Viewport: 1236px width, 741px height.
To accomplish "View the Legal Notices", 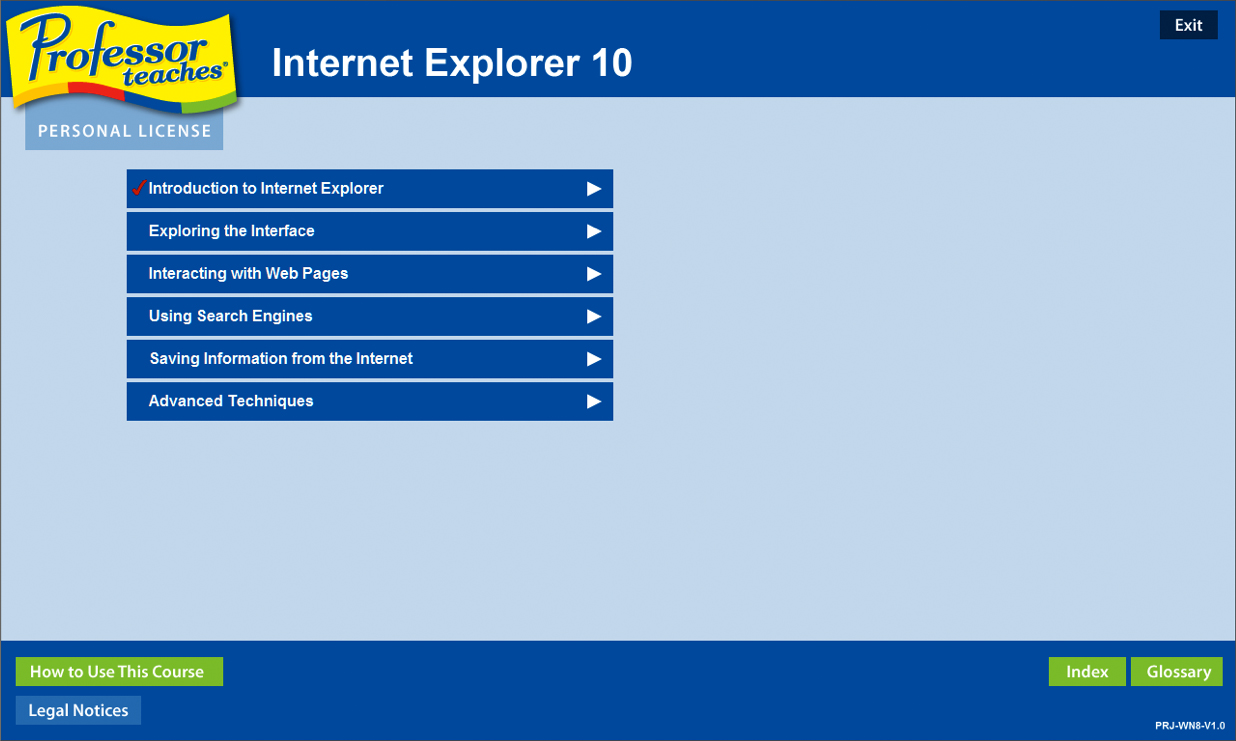I will click(78, 710).
